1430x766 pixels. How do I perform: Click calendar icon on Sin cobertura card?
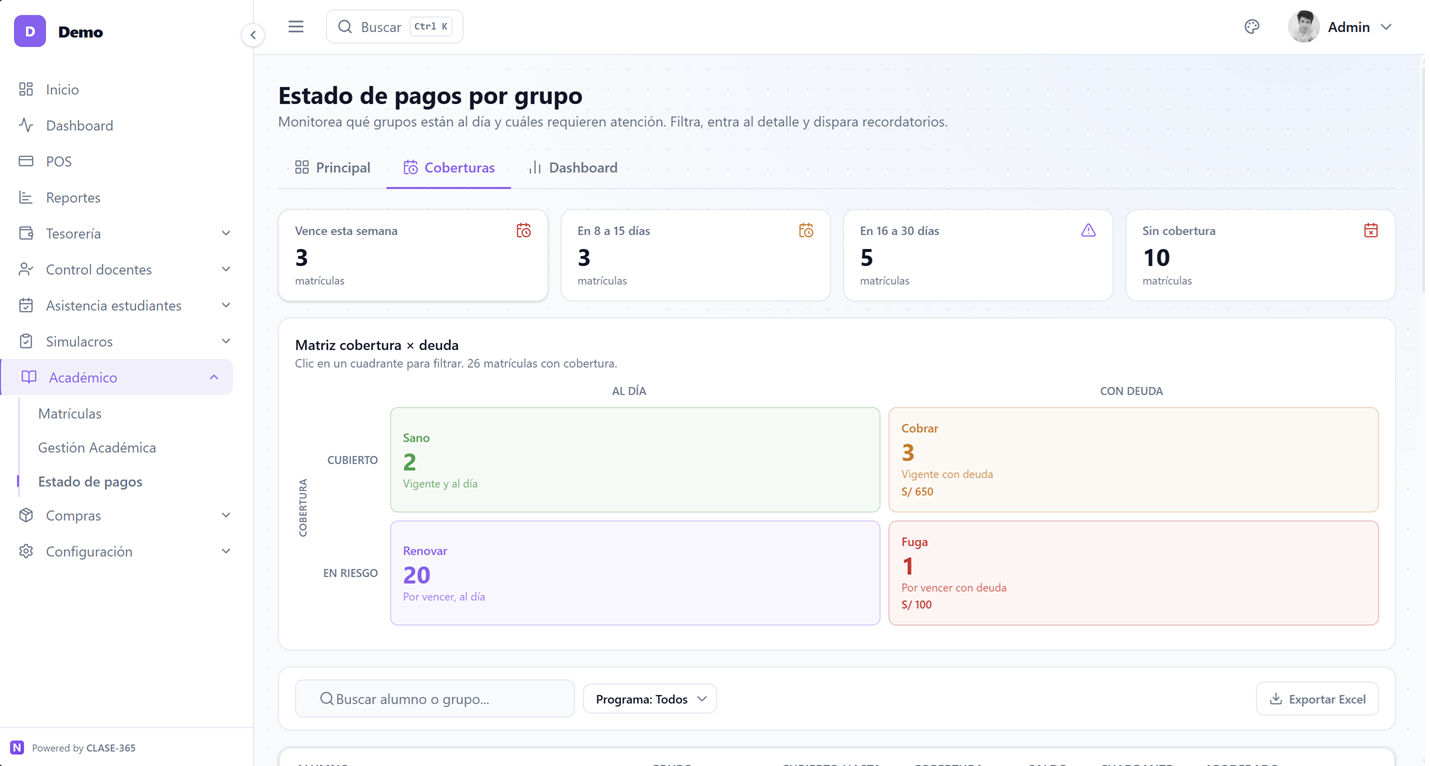(x=1371, y=231)
